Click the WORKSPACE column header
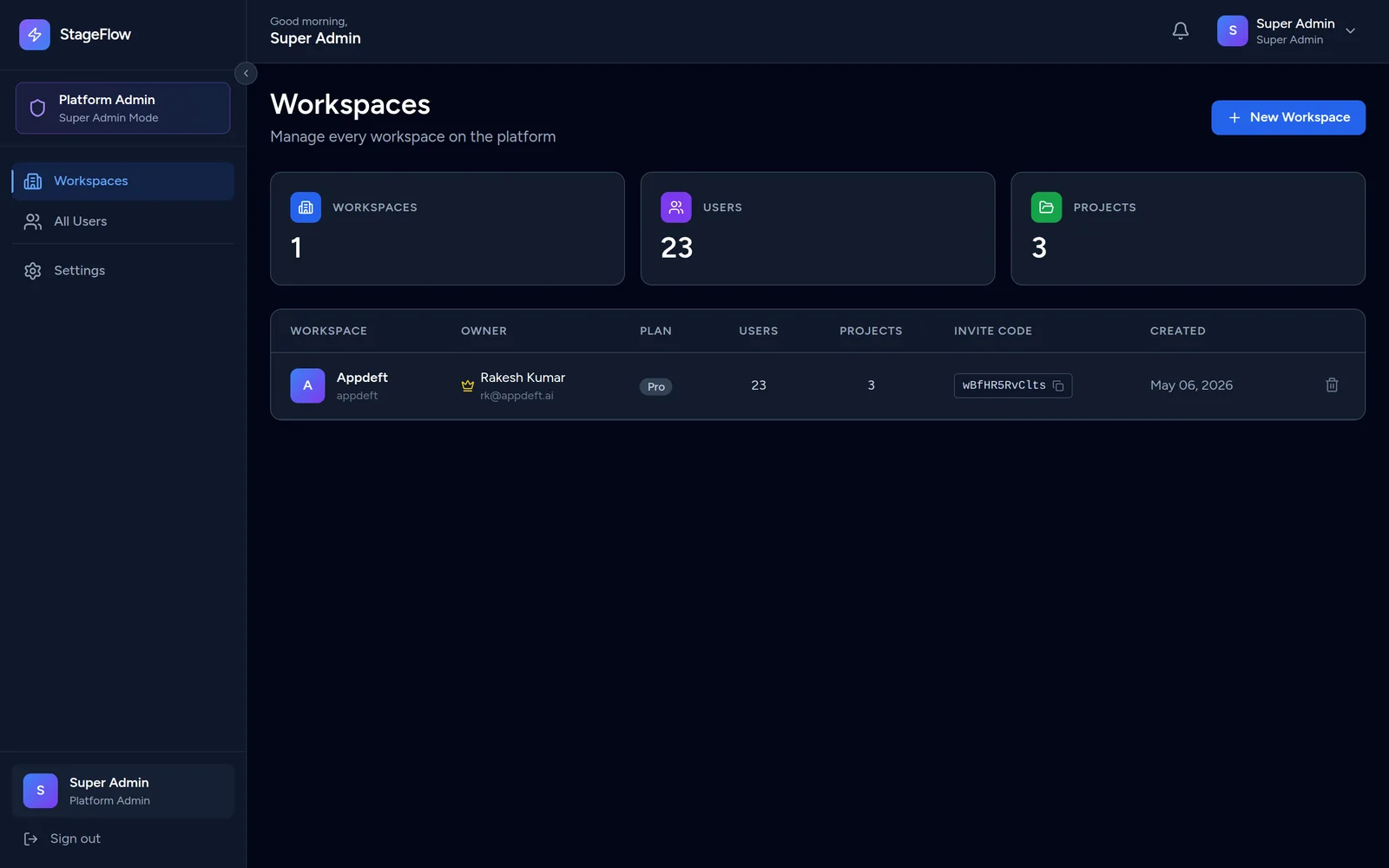1389x868 pixels. 328,332
